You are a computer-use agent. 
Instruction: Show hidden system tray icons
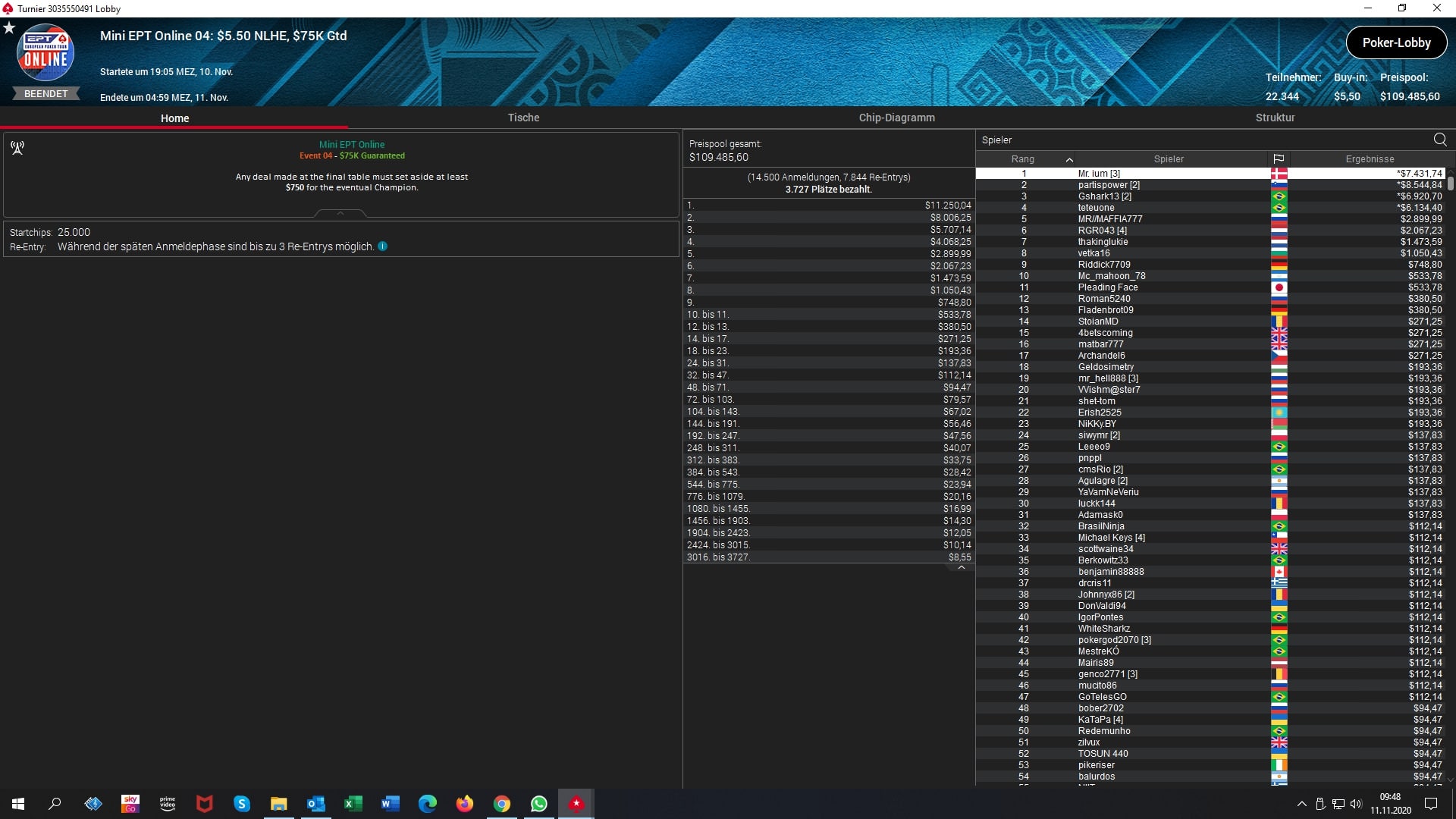(x=1301, y=804)
